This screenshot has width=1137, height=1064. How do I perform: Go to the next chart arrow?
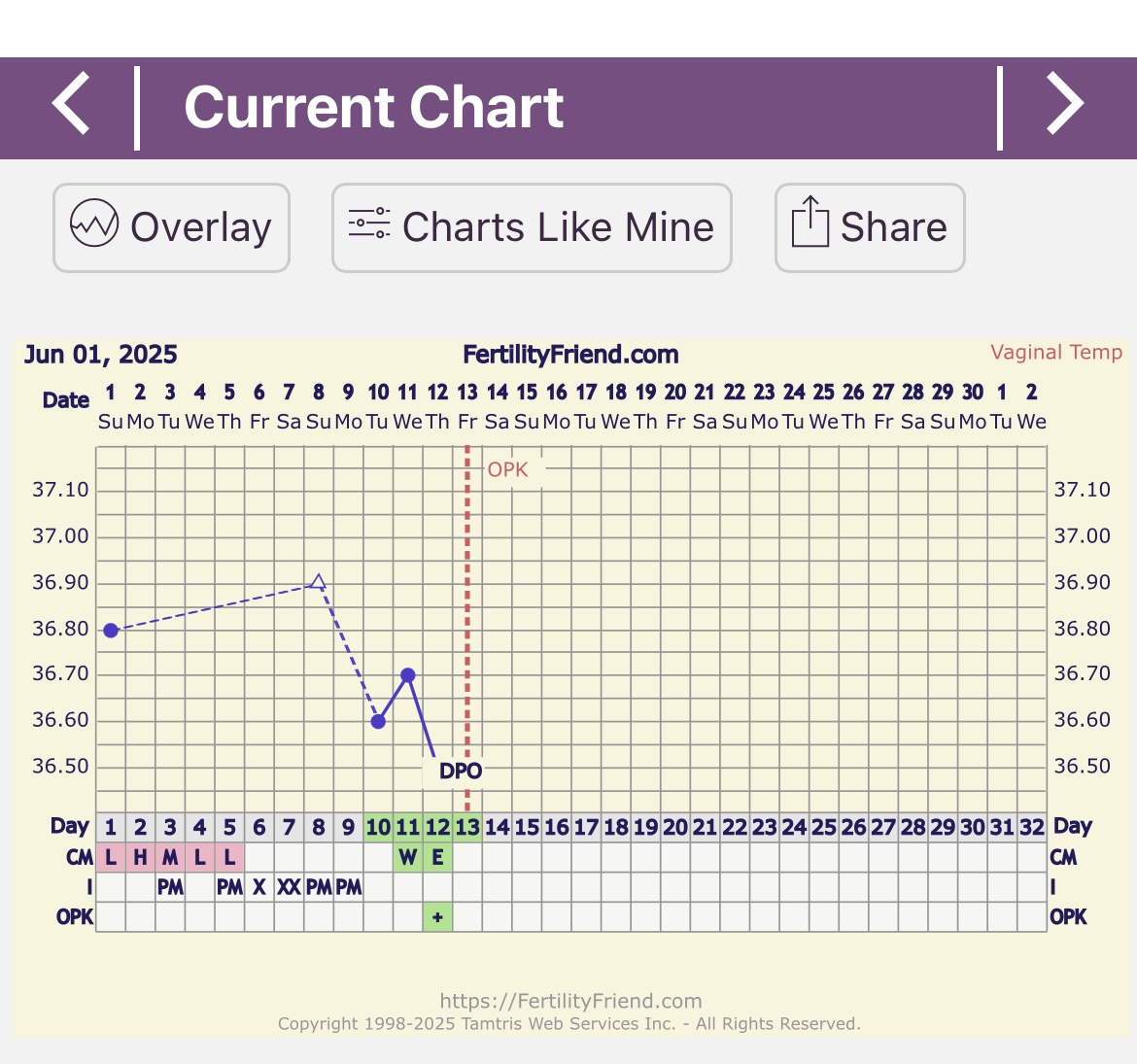pos(1065,104)
